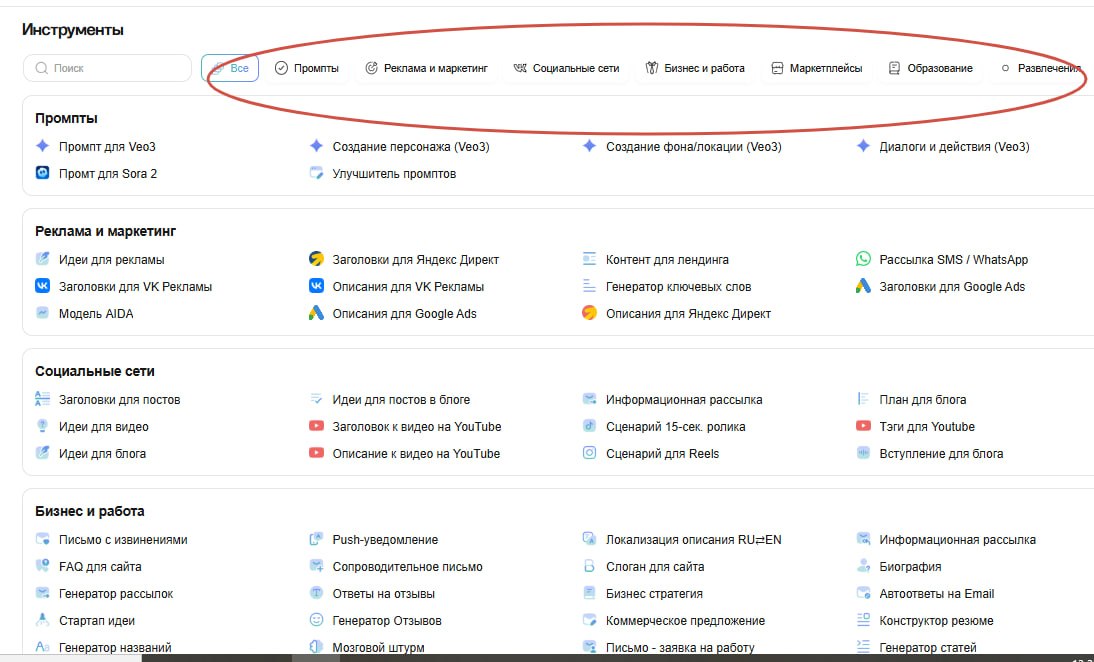Click the YouTube icon beside Заголовок к видео
The width and height of the screenshot is (1094, 662).
316,426
